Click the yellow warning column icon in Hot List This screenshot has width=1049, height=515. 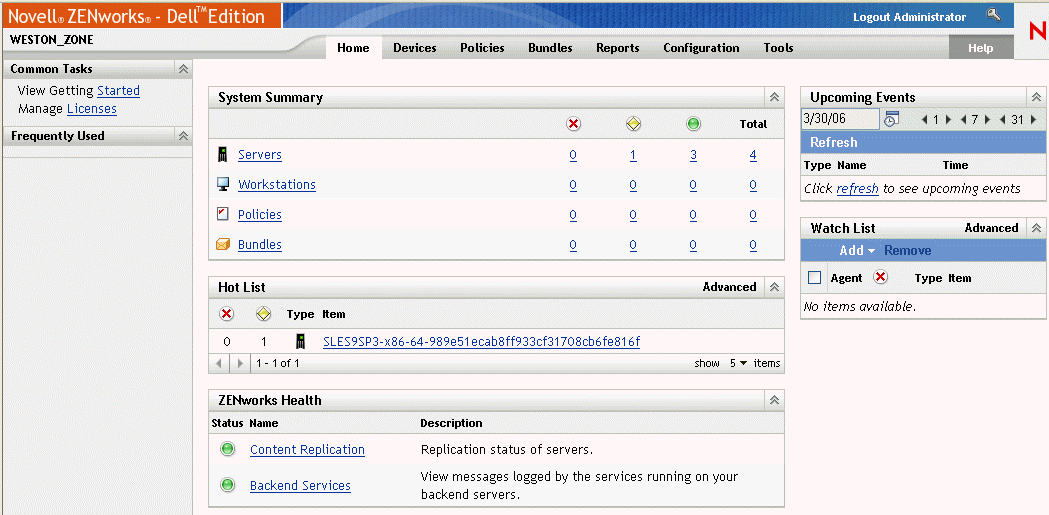click(264, 314)
